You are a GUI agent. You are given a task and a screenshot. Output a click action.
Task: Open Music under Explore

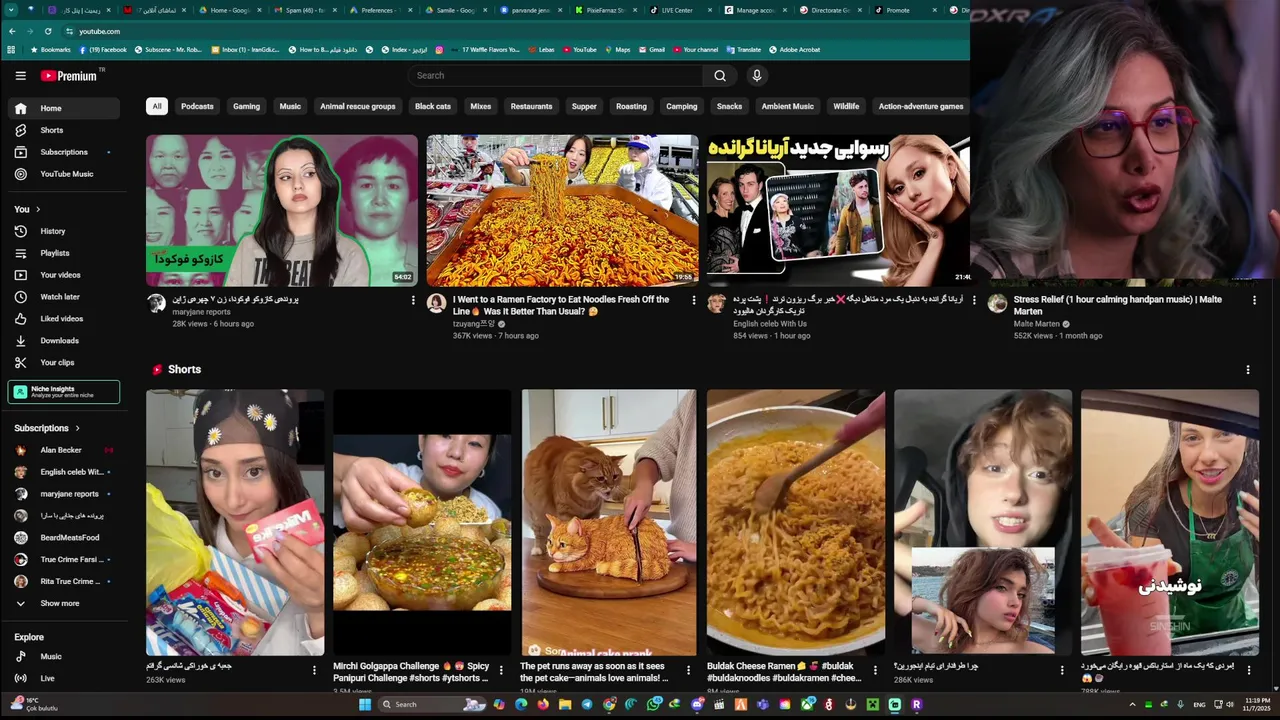click(64, 657)
